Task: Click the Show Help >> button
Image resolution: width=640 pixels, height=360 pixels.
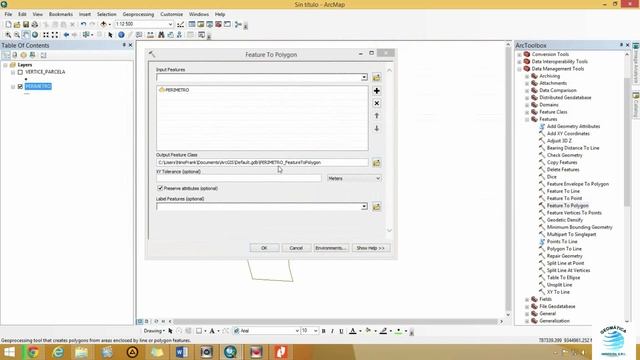Action: 371,248
